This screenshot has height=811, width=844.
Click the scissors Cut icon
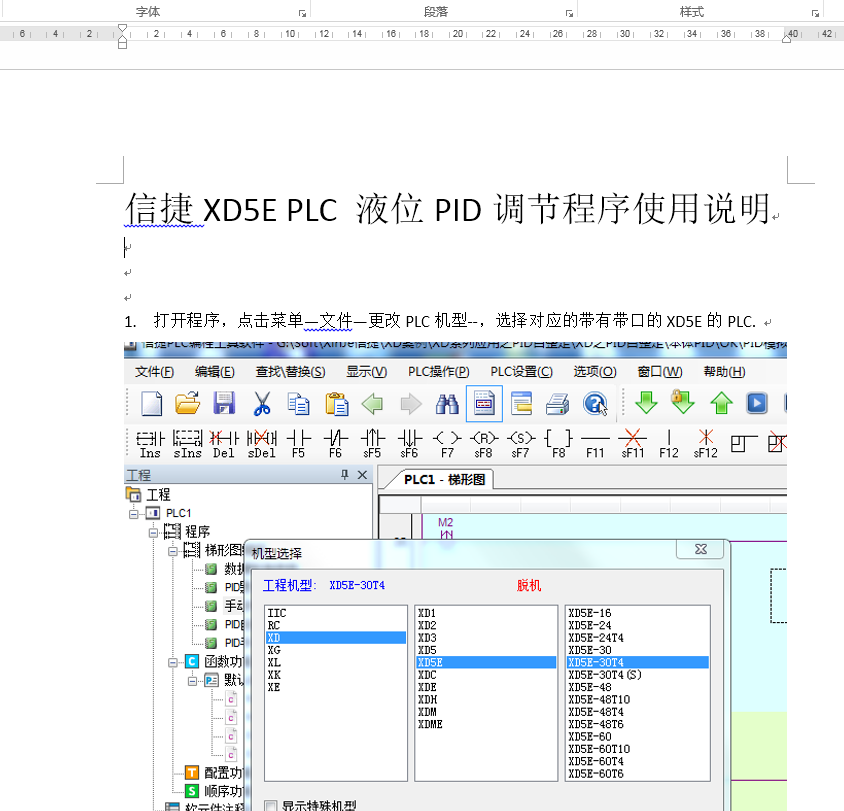[x=261, y=403]
